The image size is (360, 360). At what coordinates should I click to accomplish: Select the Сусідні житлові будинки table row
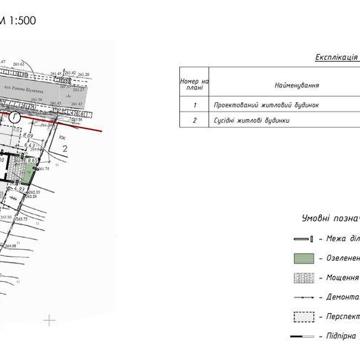pos(270,120)
